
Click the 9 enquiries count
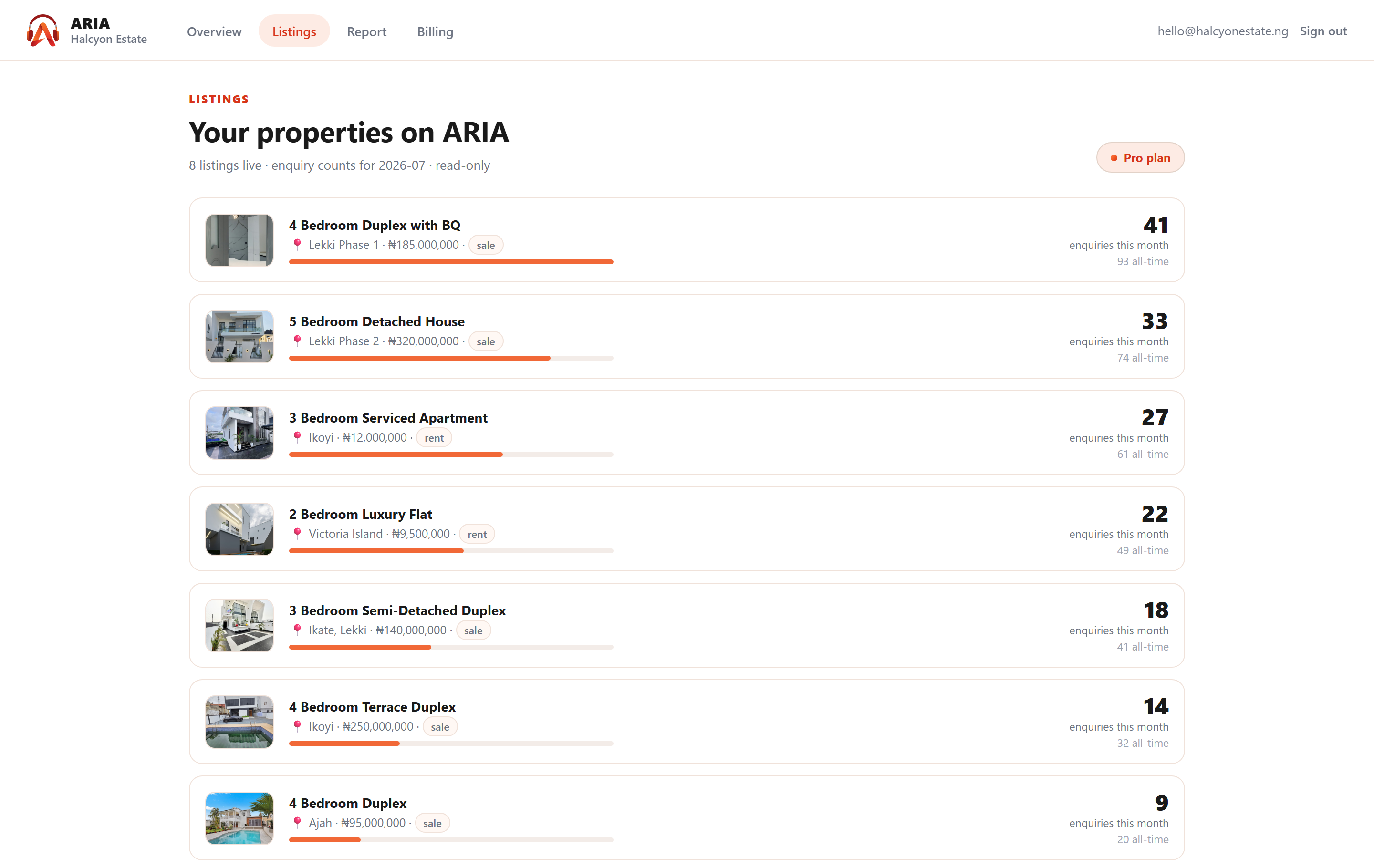coord(1162,803)
